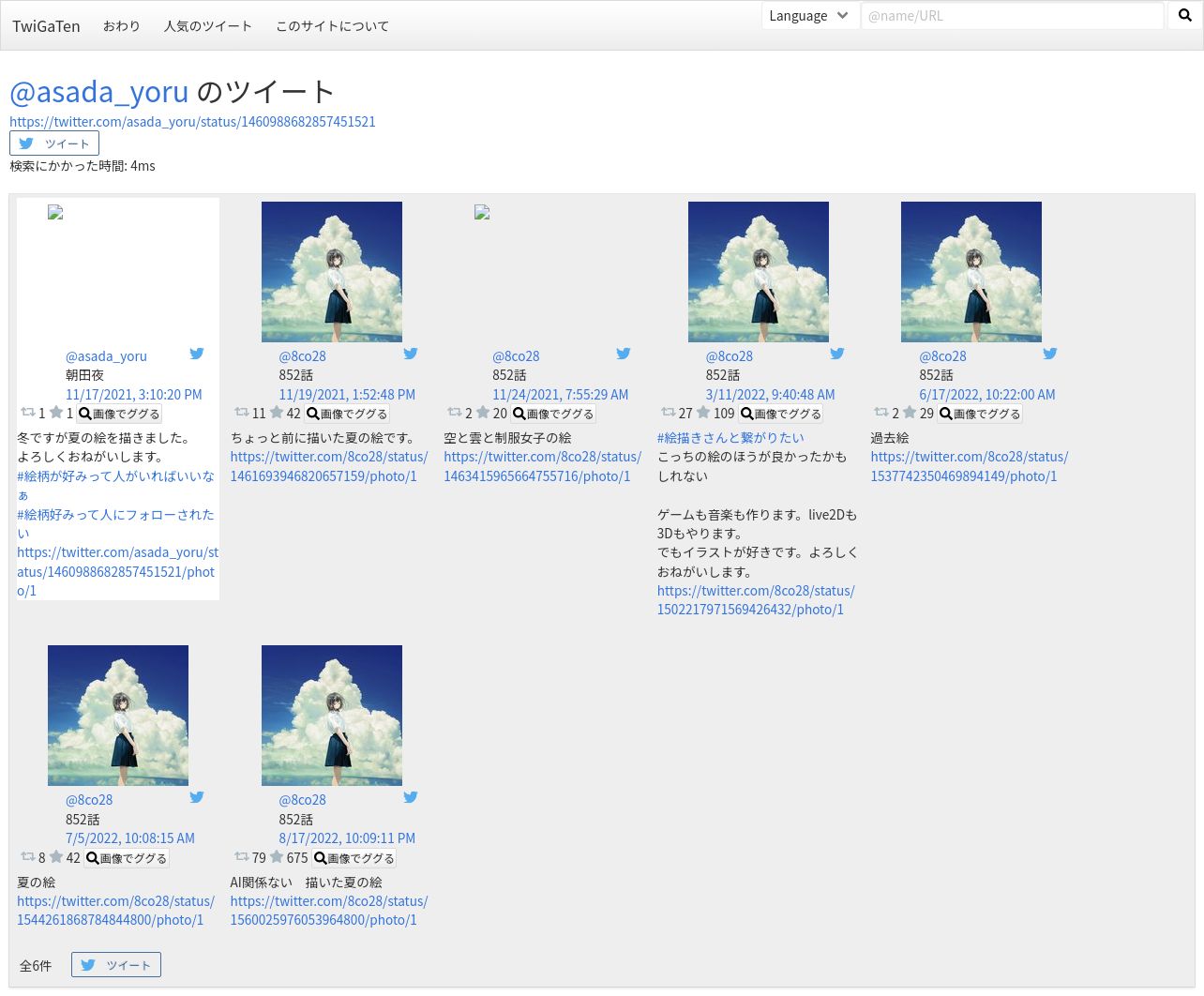Screen dimensions: 1204x996
Task: Open the Twitter bird icon on the @asada_yoru card
Action: click(197, 354)
